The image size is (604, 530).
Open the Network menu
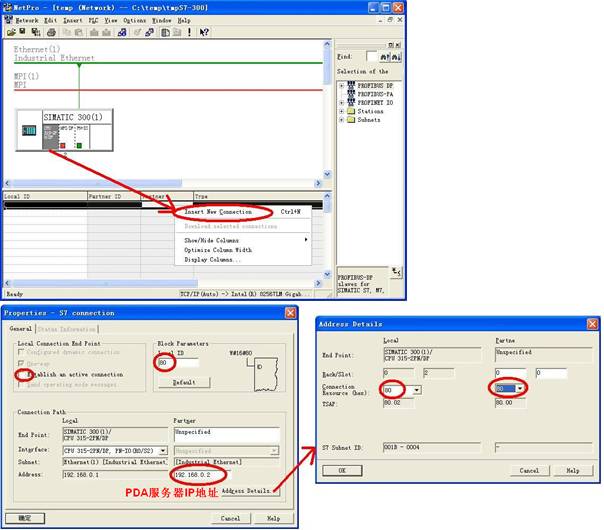(27, 20)
